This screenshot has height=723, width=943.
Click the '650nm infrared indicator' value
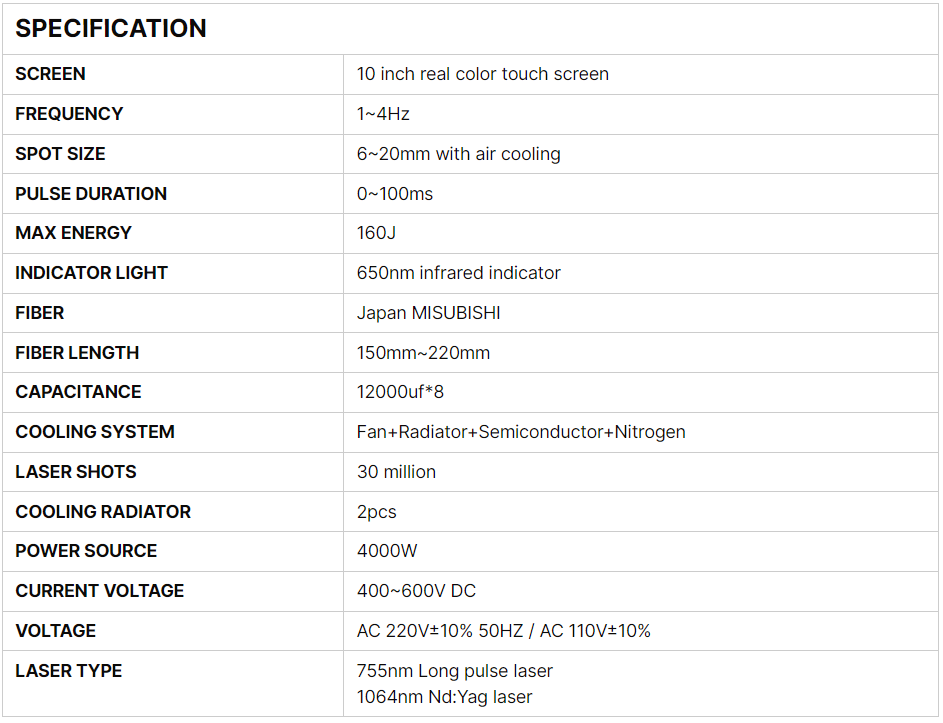click(458, 273)
